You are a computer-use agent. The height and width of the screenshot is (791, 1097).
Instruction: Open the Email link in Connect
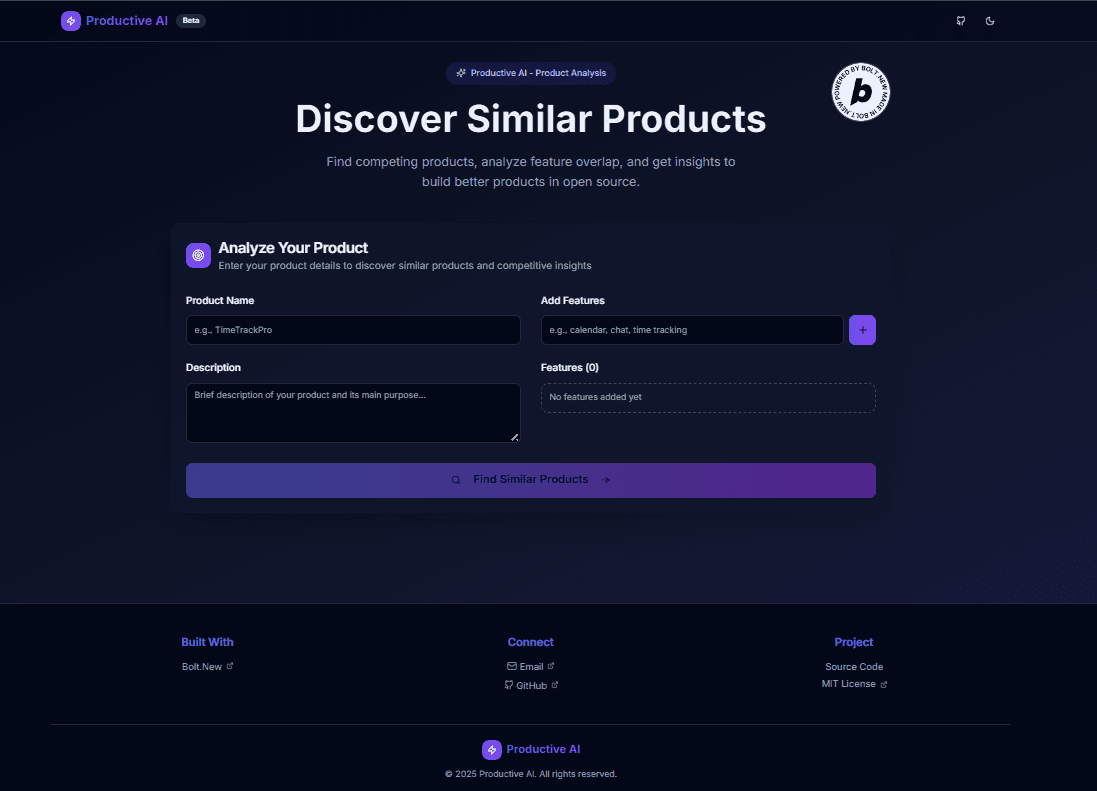tap(531, 667)
